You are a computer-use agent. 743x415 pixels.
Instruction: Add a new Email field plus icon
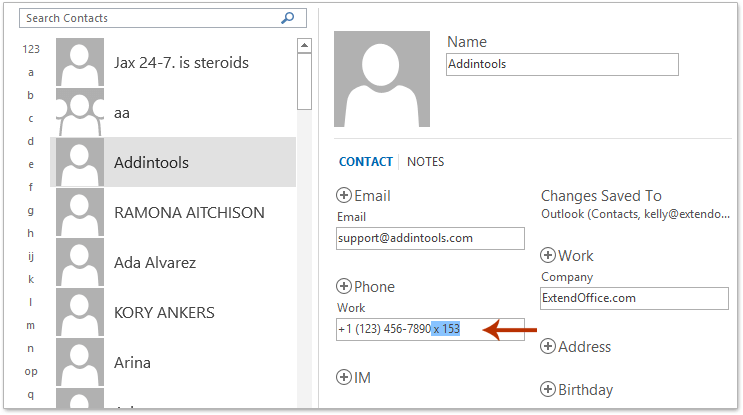[x=344, y=195]
